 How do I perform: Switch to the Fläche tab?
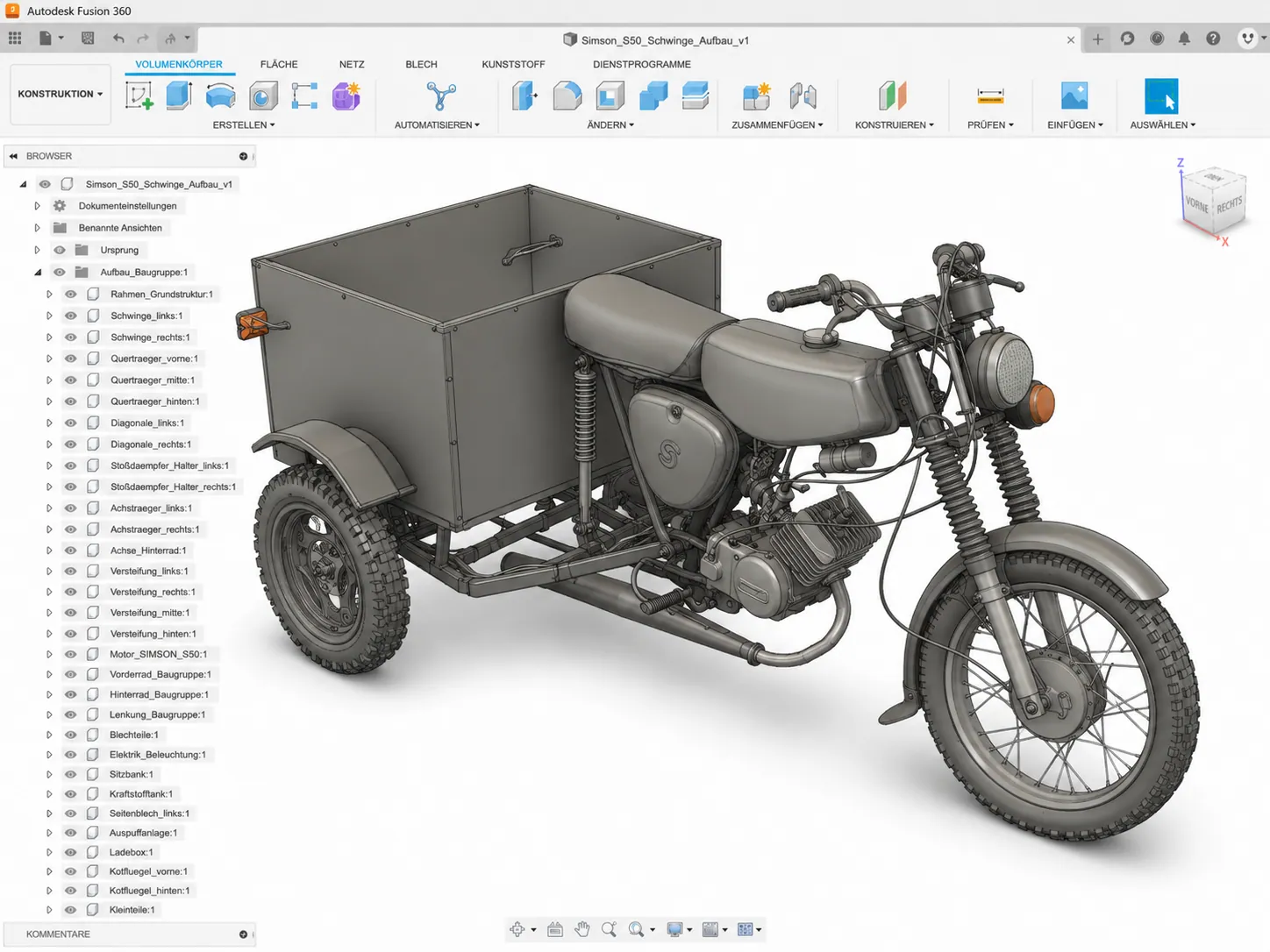click(x=279, y=64)
